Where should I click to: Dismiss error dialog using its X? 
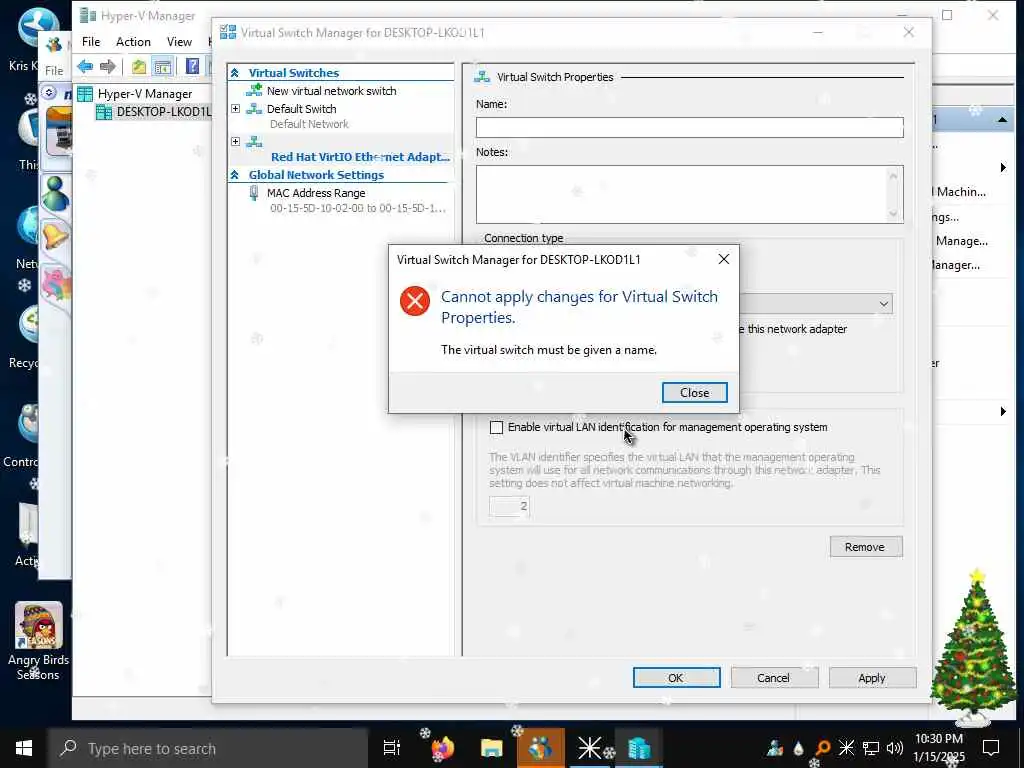(724, 259)
